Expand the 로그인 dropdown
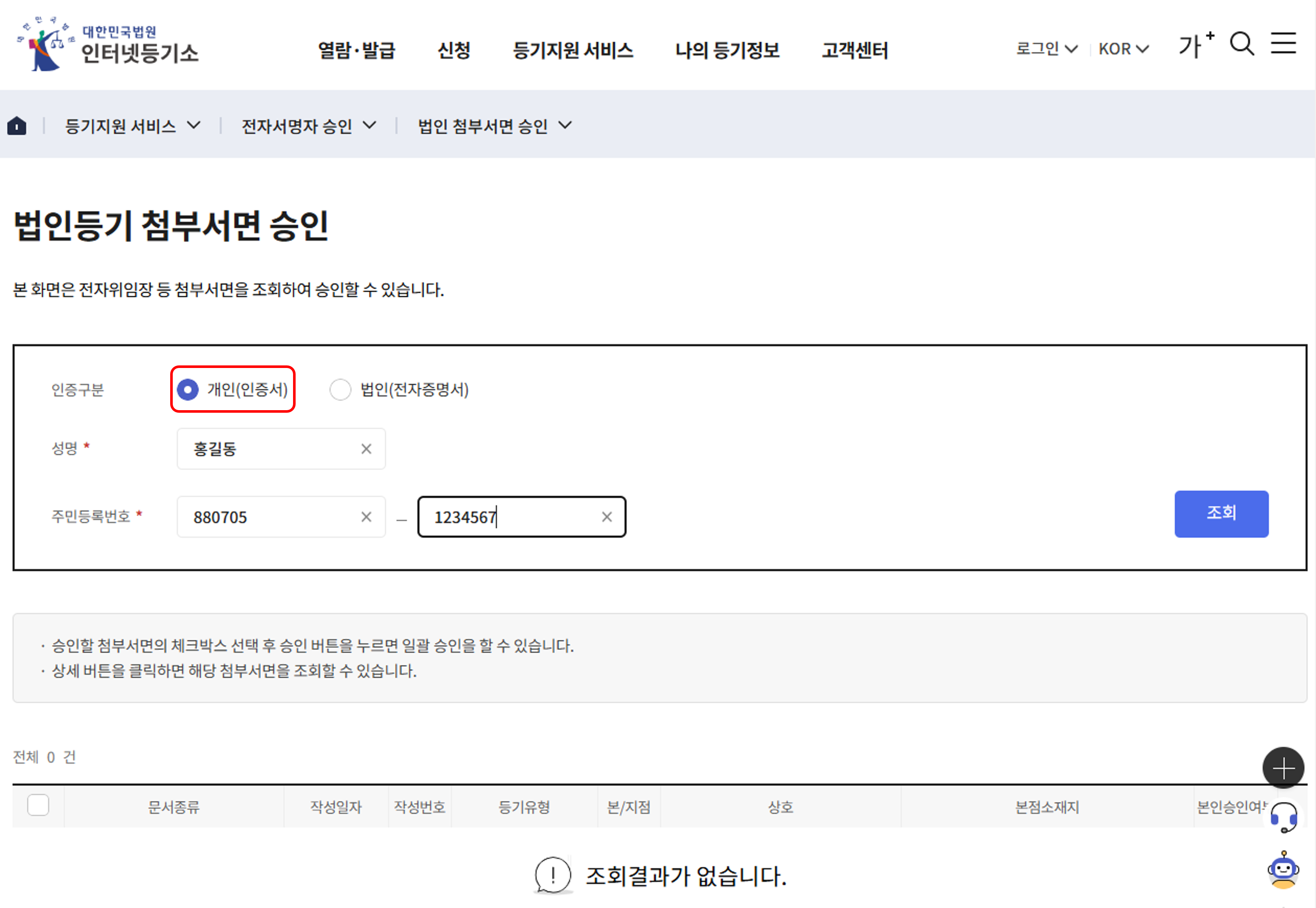This screenshot has width=1316, height=908. (1046, 49)
